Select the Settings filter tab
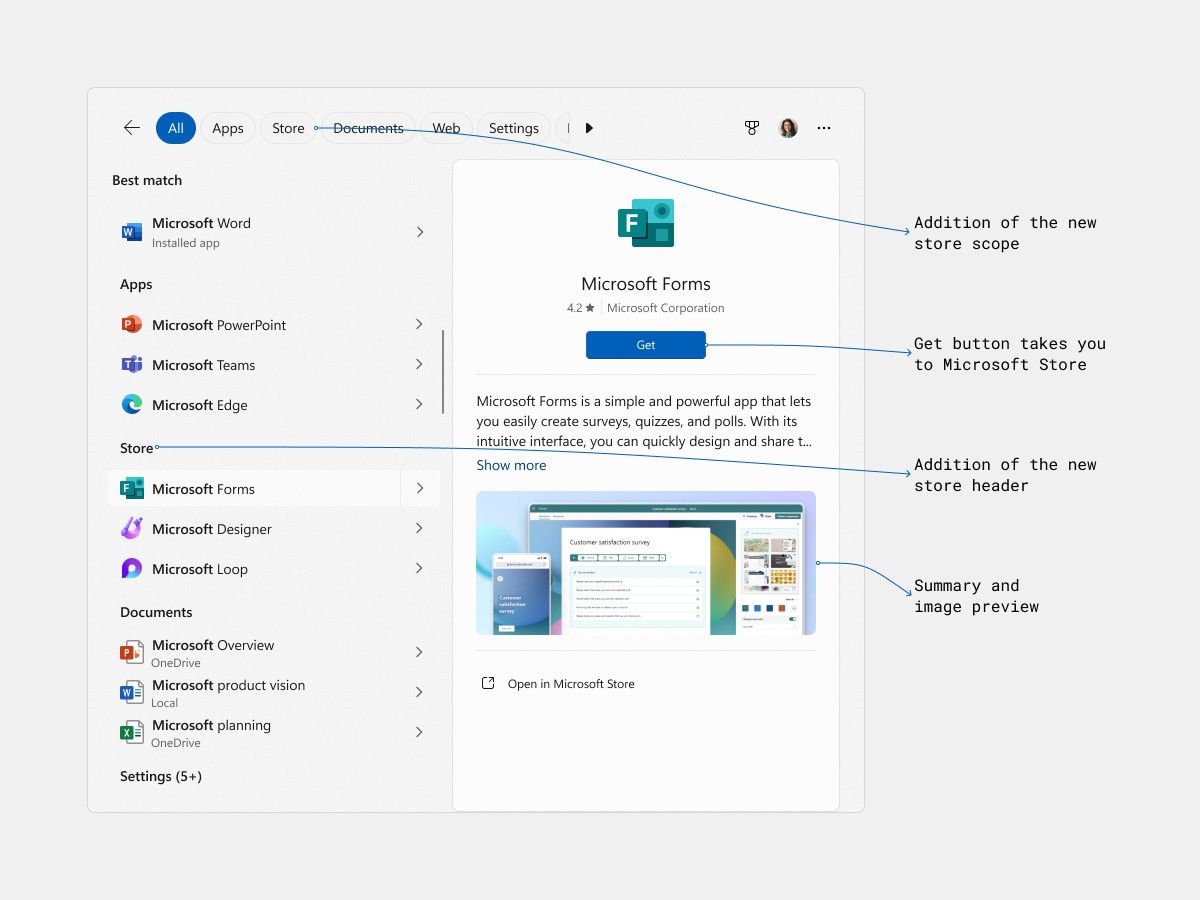Viewport: 1200px width, 900px height. point(514,128)
